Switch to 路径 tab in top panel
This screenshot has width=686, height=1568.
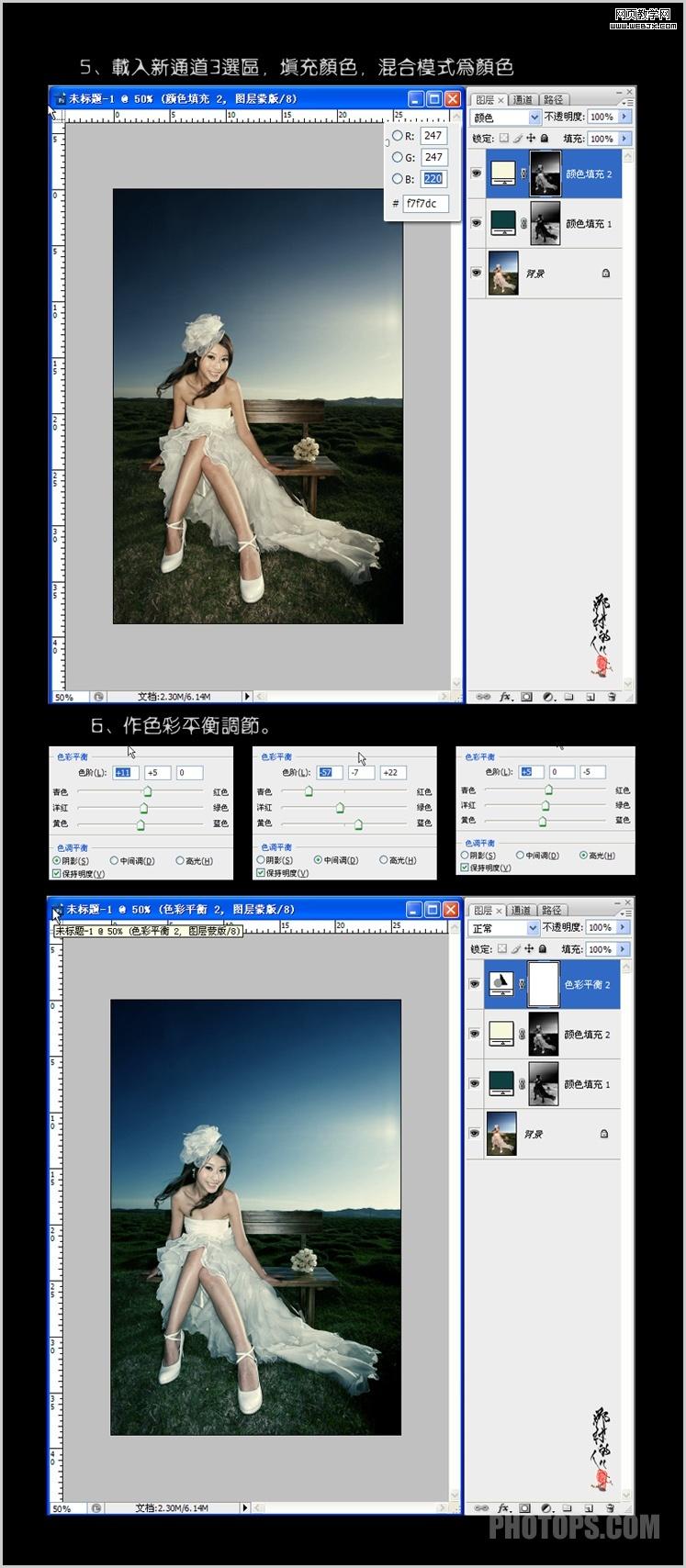[x=553, y=100]
